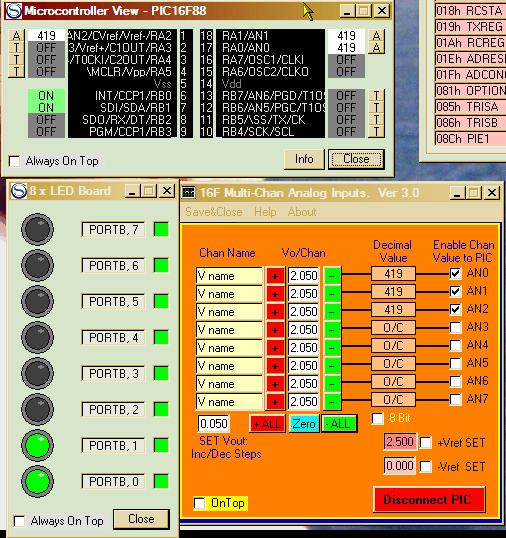
Task: Click the dark LED for PORTB, 7
Action: tap(37, 229)
